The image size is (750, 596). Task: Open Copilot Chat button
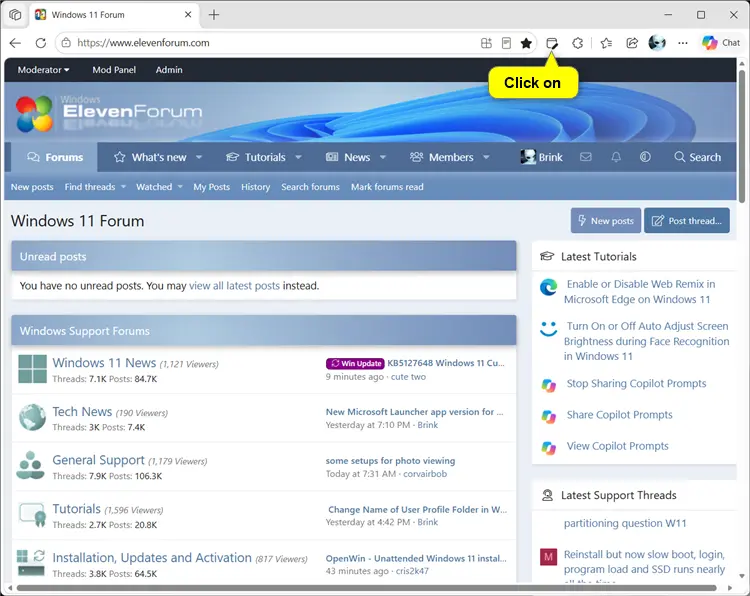(721, 43)
